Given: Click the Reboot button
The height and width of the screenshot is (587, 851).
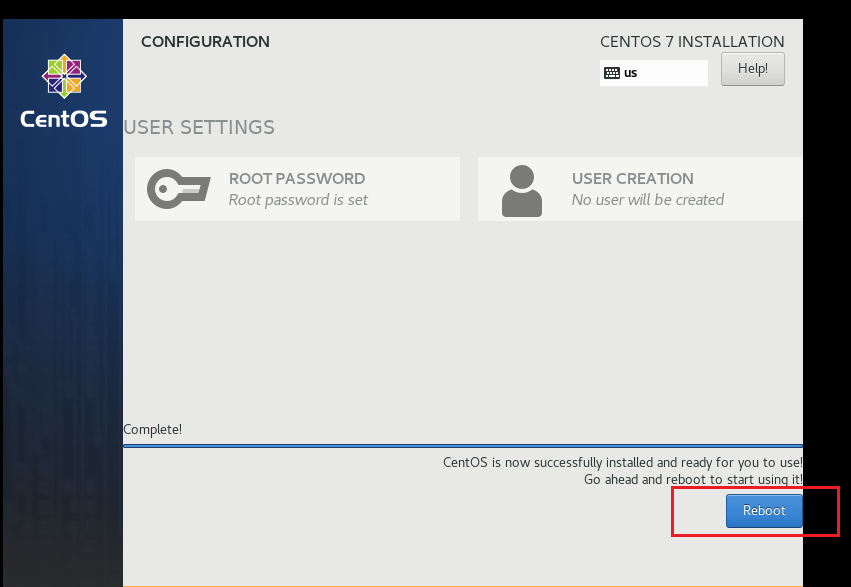Looking at the screenshot, I should (764, 511).
